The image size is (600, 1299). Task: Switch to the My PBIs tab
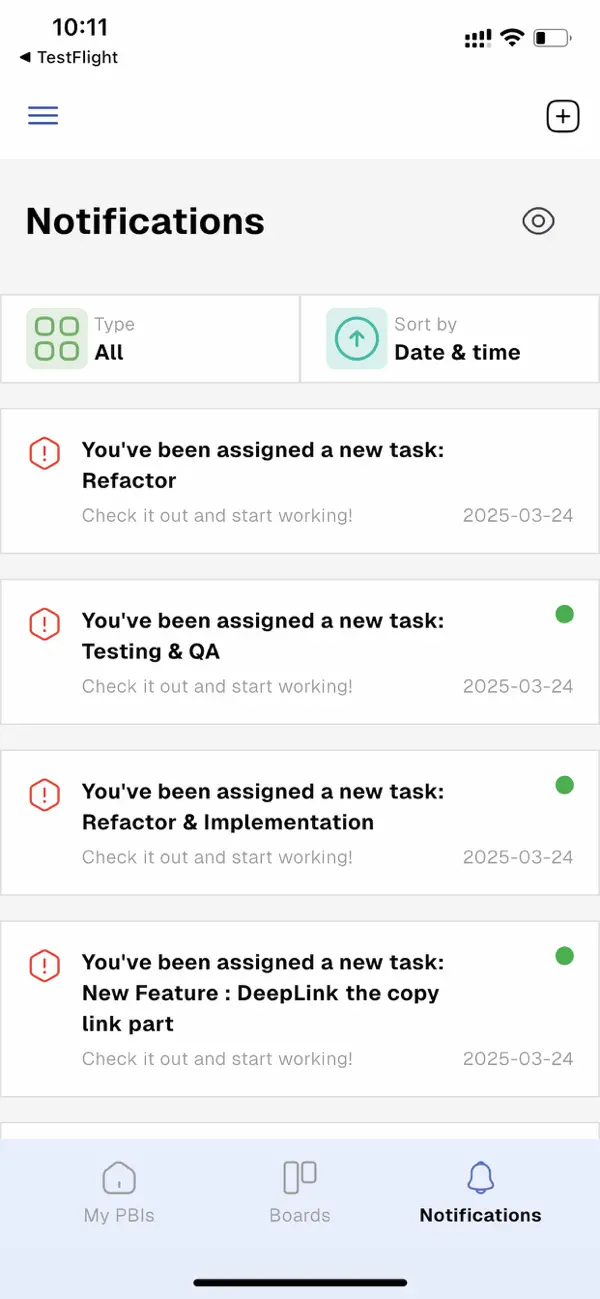point(119,1192)
